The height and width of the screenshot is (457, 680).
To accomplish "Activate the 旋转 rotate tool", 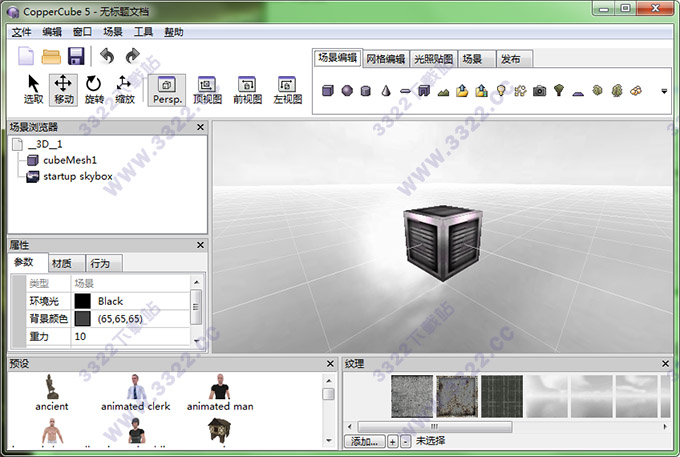I will [94, 89].
